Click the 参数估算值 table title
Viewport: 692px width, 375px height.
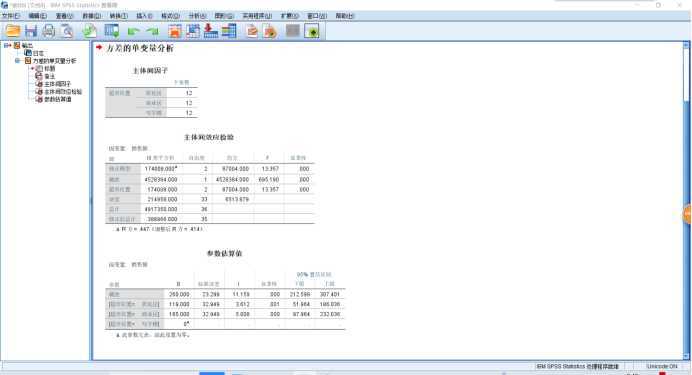click(x=225, y=253)
